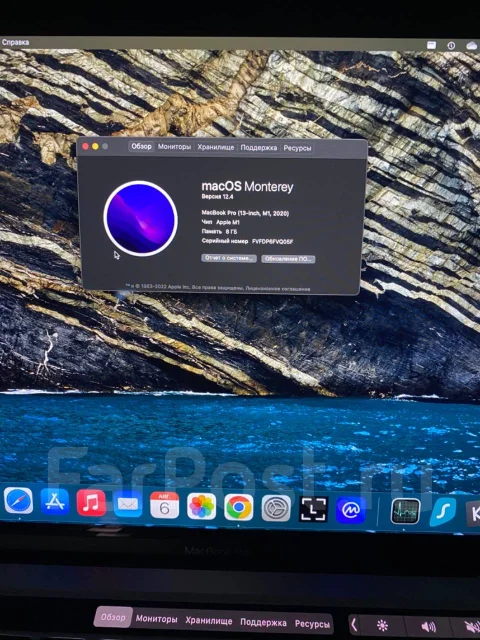Expand the Touch Bar Control Strip chevron

(354, 624)
